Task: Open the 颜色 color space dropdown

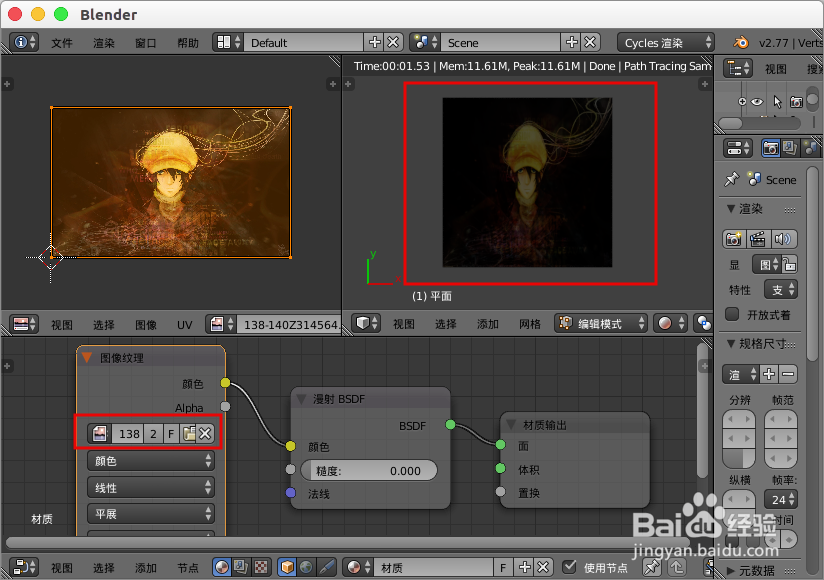Action: coord(151,461)
